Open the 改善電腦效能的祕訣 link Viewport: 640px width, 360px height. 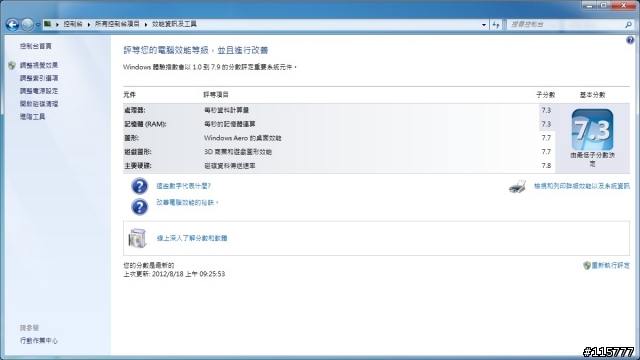(187, 202)
